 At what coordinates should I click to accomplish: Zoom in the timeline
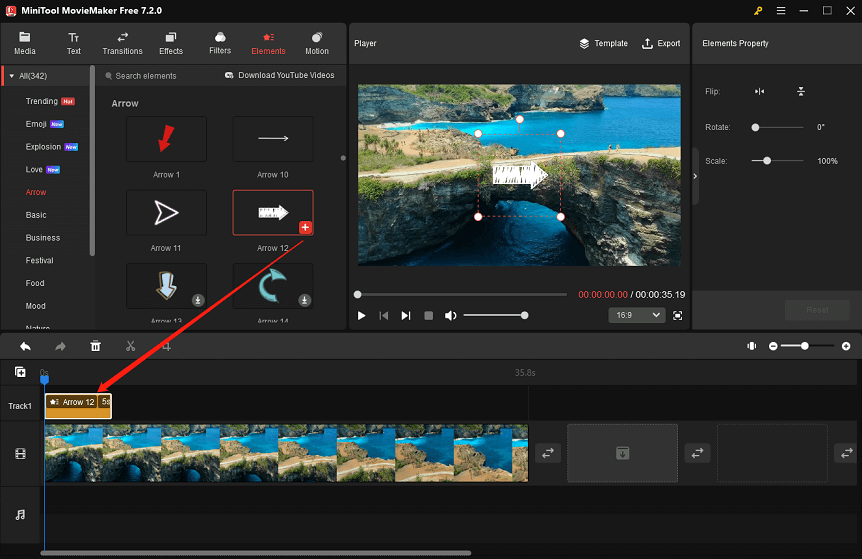[x=846, y=346]
